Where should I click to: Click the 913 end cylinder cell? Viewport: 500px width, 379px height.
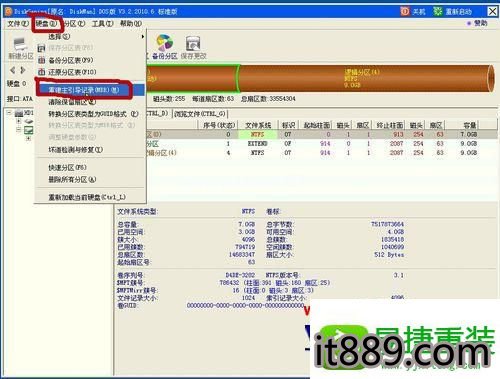pos(398,134)
